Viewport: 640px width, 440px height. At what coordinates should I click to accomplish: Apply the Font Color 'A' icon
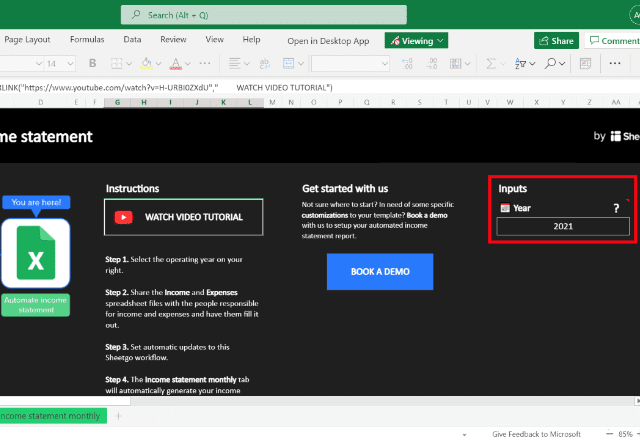click(176, 63)
